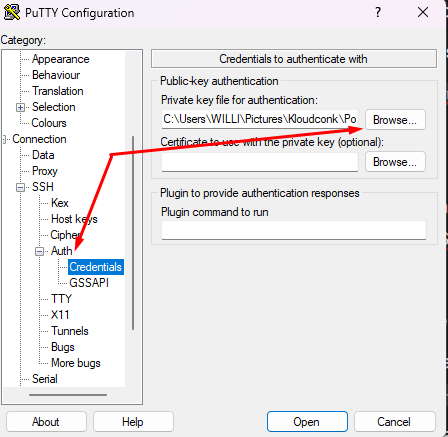Expand the Selection tree node

21,107
